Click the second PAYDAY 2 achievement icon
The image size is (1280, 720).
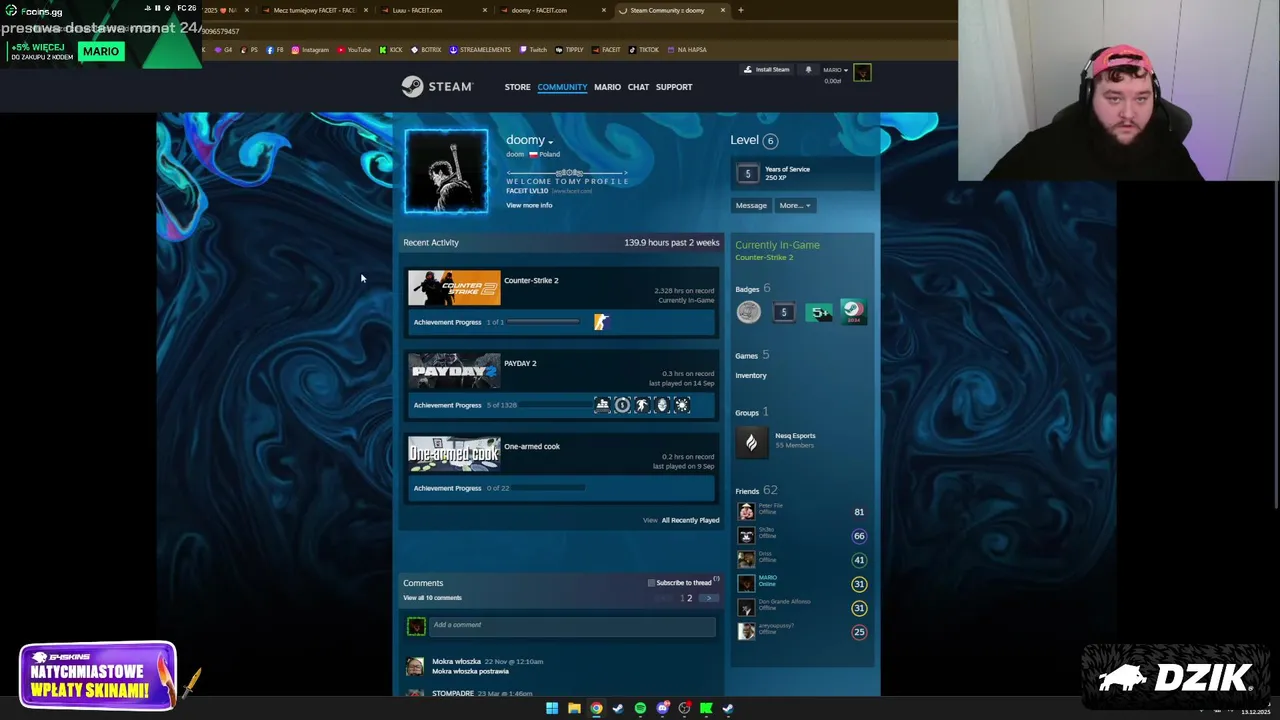tap(622, 405)
